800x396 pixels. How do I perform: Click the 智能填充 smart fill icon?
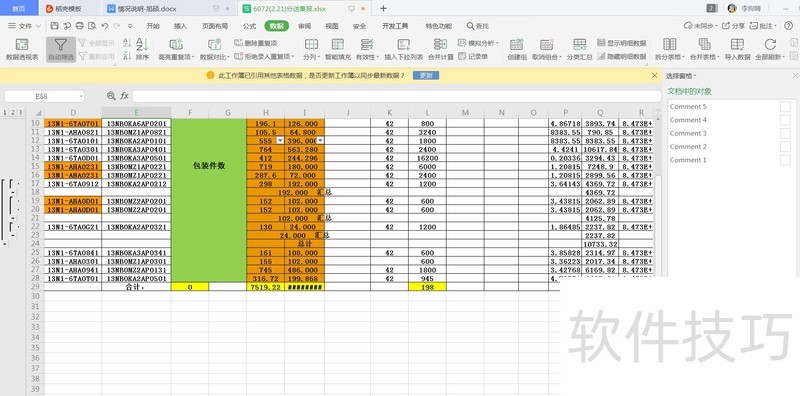click(338, 50)
